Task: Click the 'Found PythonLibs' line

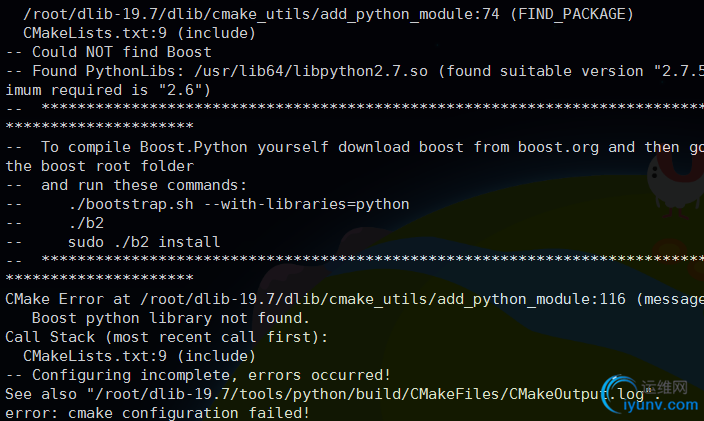Action: click(355, 71)
